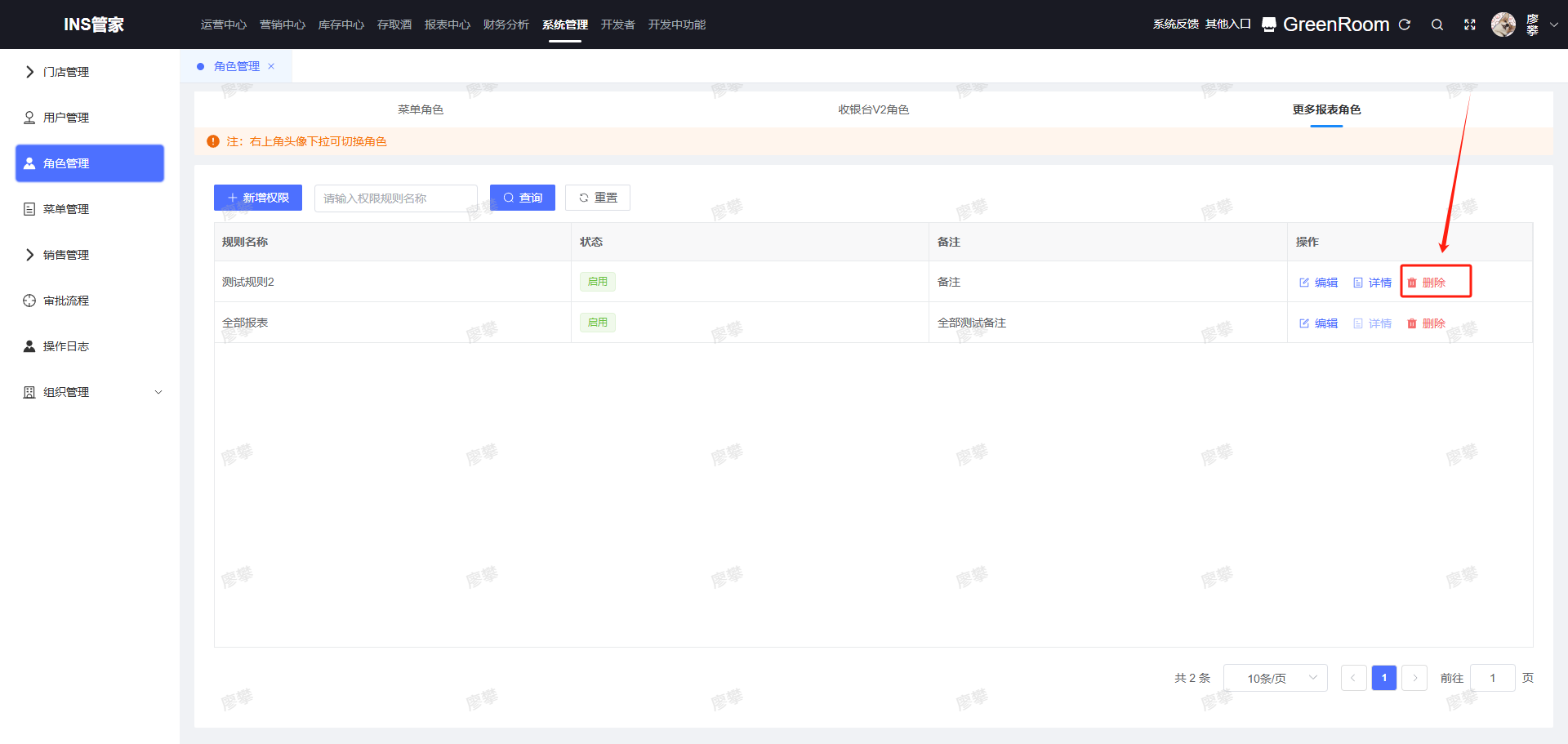Image resolution: width=1568 pixels, height=744 pixels.
Task: Switch to the 收银台V2角色 tab
Action: click(874, 109)
